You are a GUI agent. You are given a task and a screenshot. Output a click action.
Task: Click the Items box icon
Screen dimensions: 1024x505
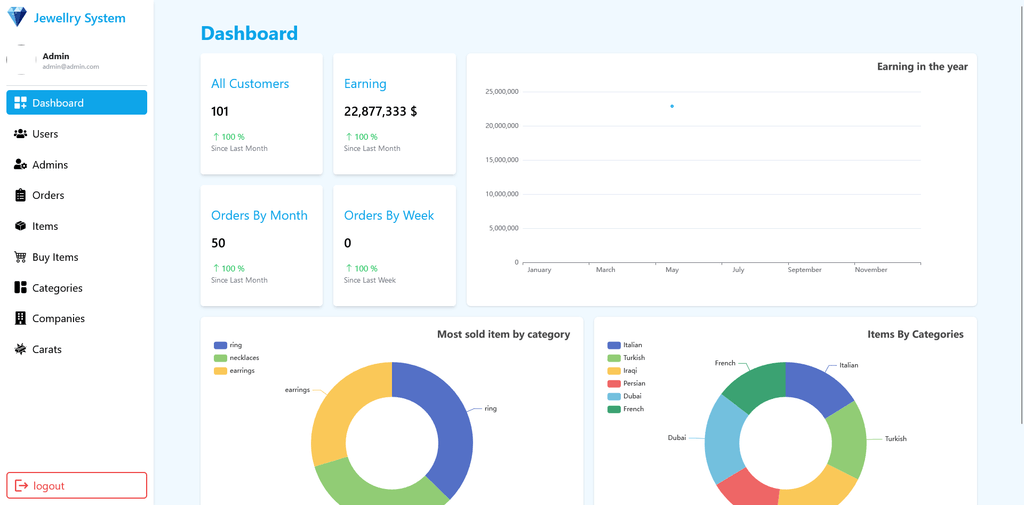coord(20,227)
